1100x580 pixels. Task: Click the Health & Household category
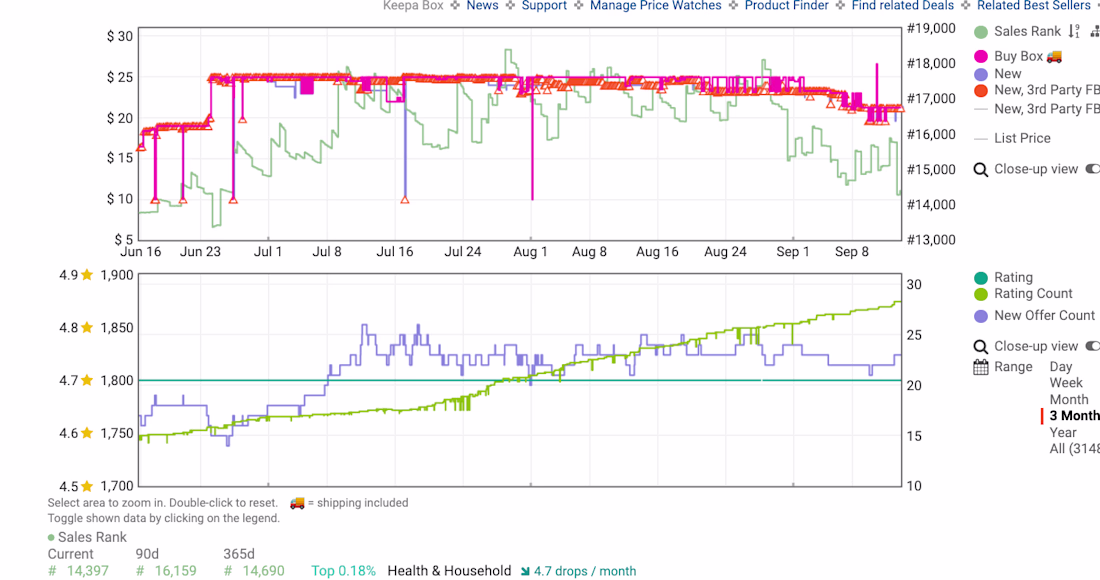pos(449,571)
